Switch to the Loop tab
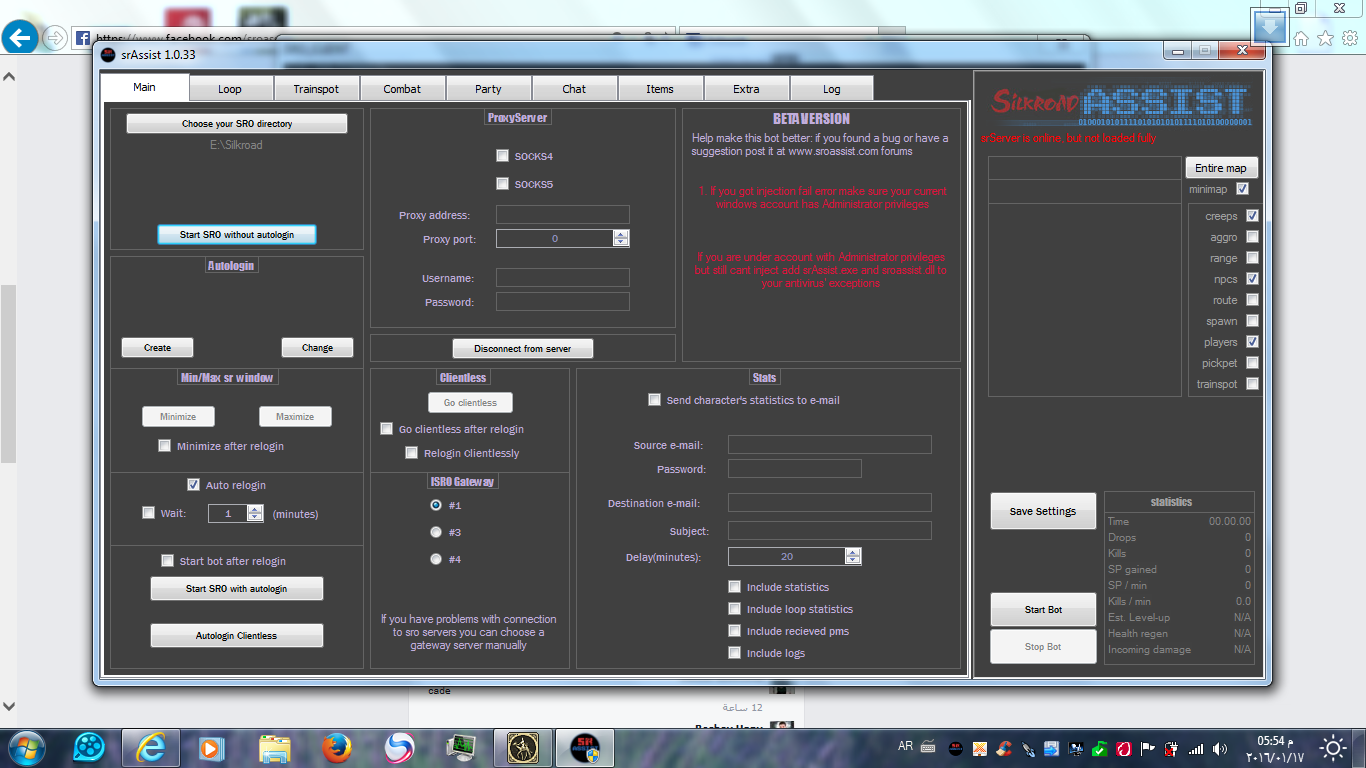Screen dimensions: 1366x768 [x=230, y=89]
